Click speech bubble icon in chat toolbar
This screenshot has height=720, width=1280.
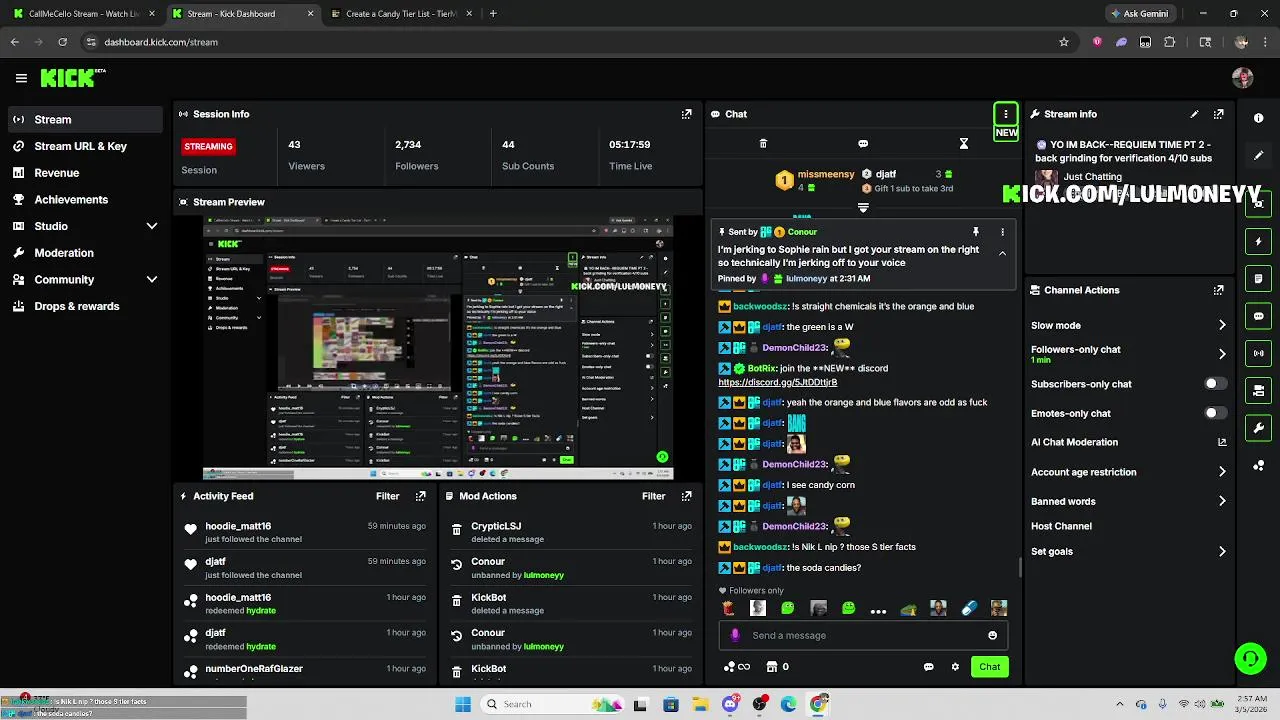(863, 144)
